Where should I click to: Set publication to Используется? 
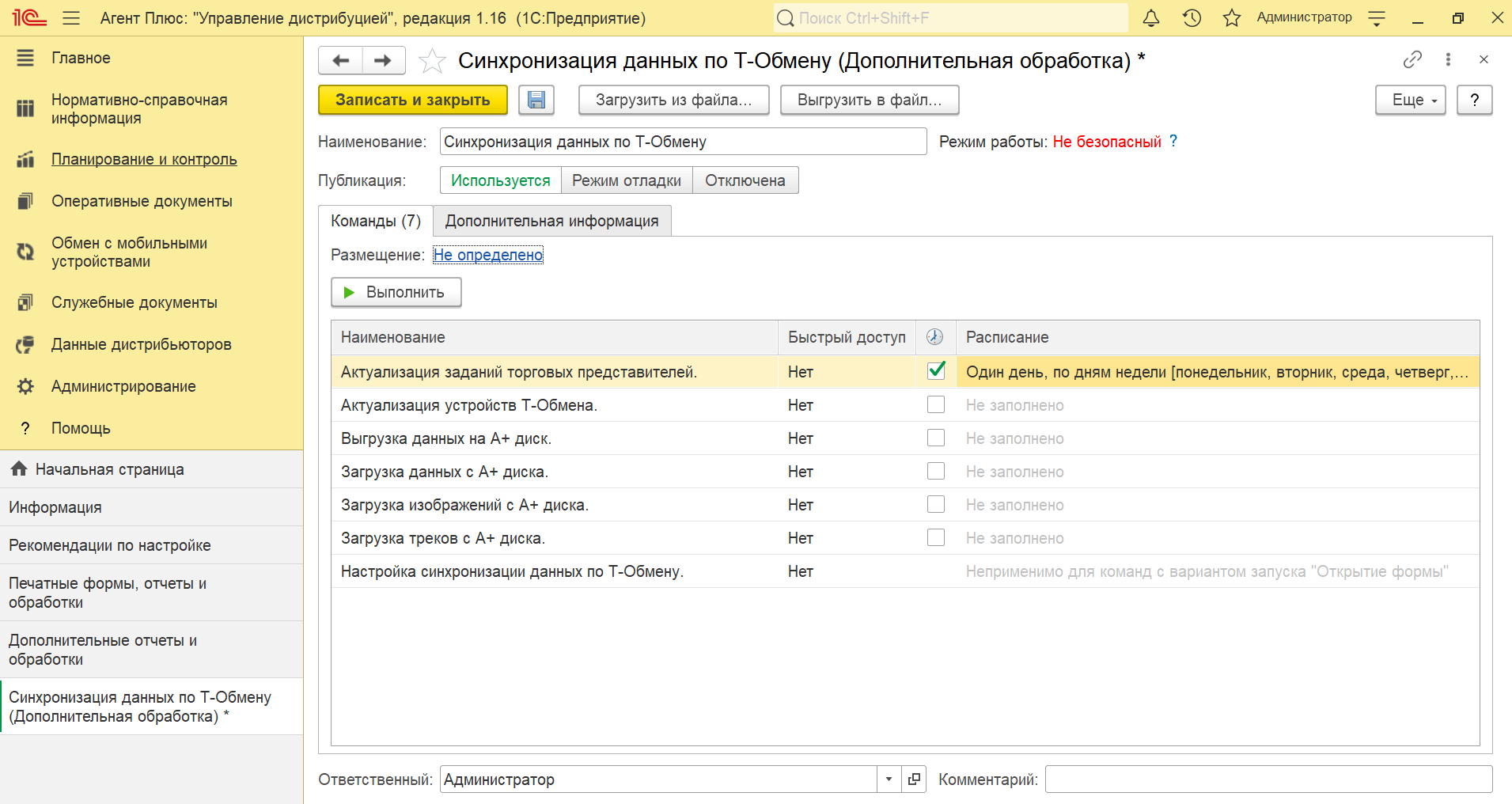click(501, 180)
